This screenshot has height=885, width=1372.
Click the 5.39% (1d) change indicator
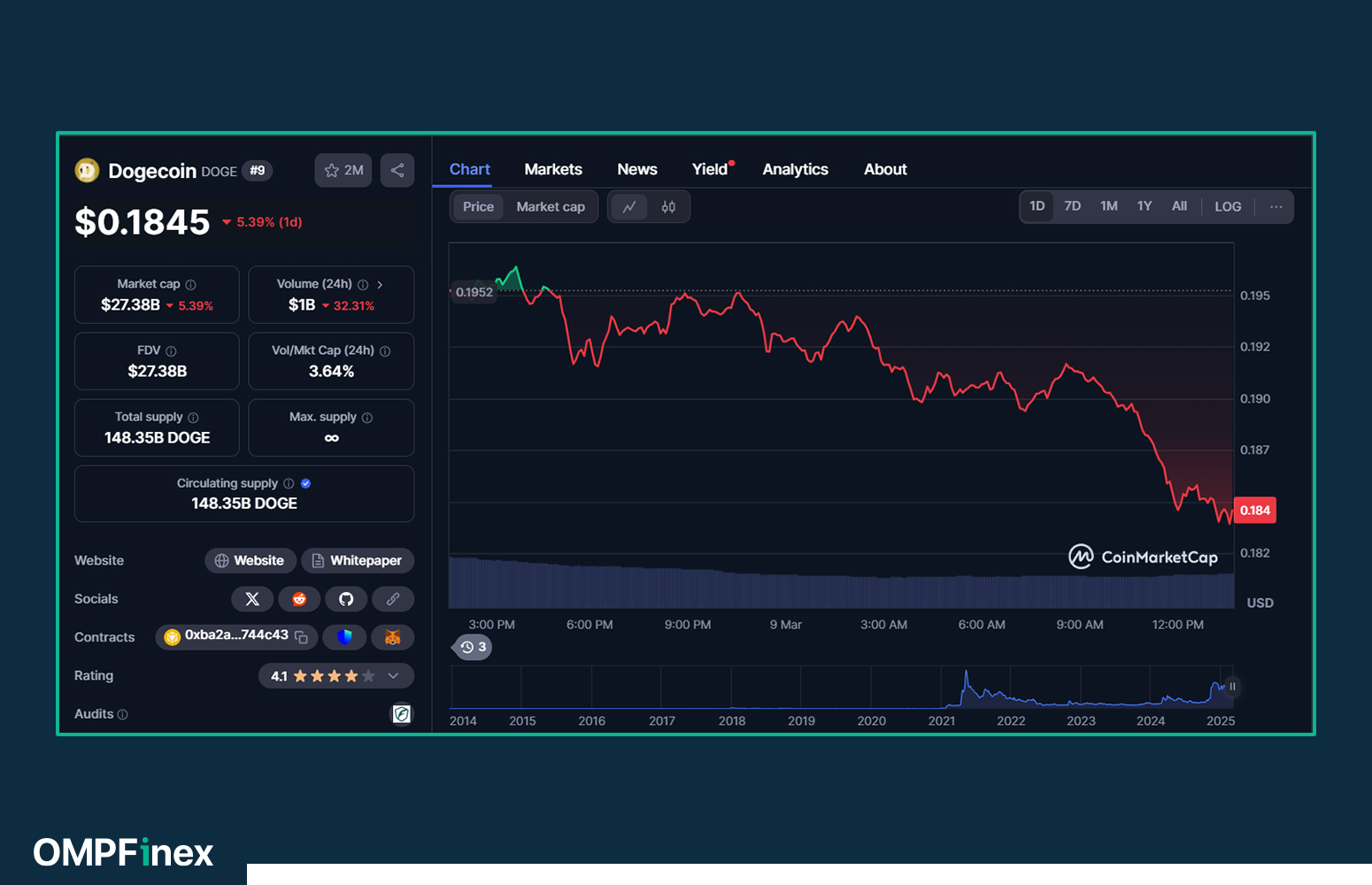262,222
